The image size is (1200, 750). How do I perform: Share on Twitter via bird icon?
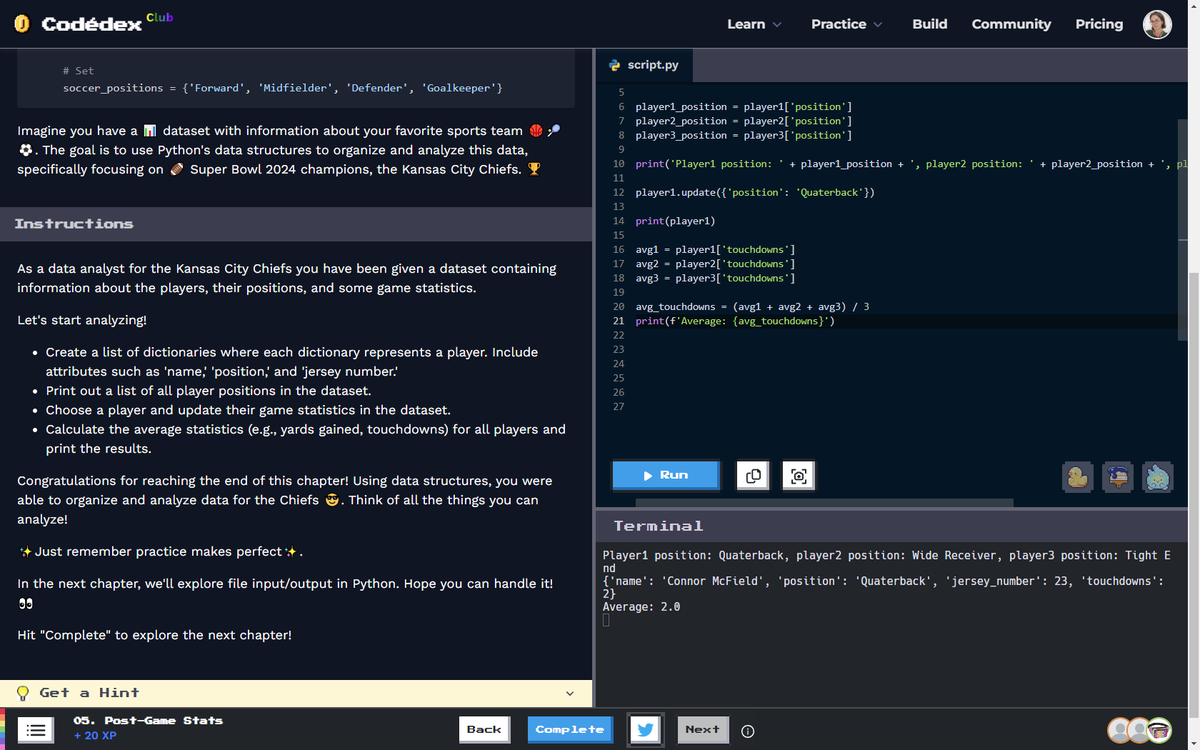[645, 730]
